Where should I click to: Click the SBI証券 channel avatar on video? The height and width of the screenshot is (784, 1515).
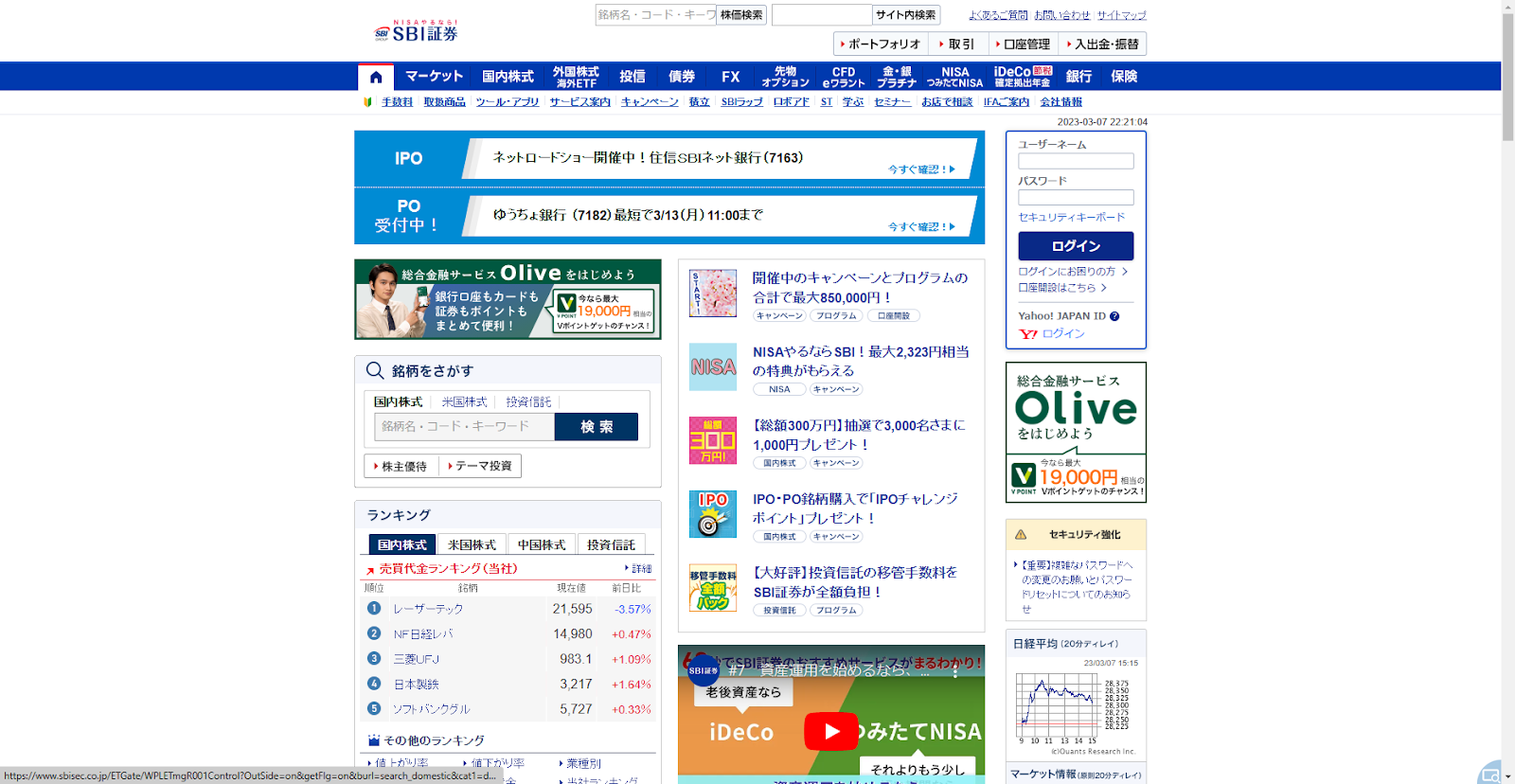pyautogui.click(x=703, y=670)
